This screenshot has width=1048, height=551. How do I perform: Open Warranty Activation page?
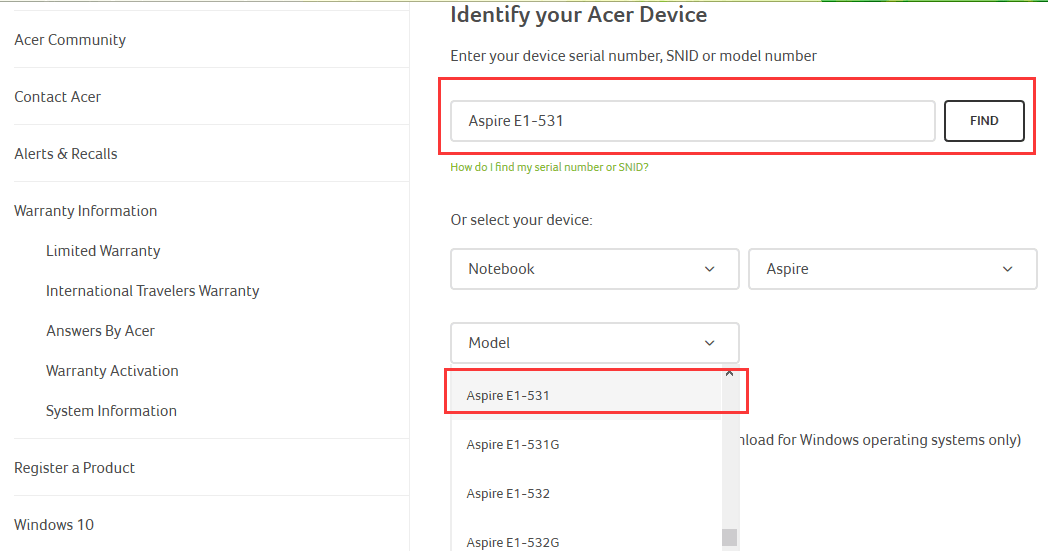[112, 371]
